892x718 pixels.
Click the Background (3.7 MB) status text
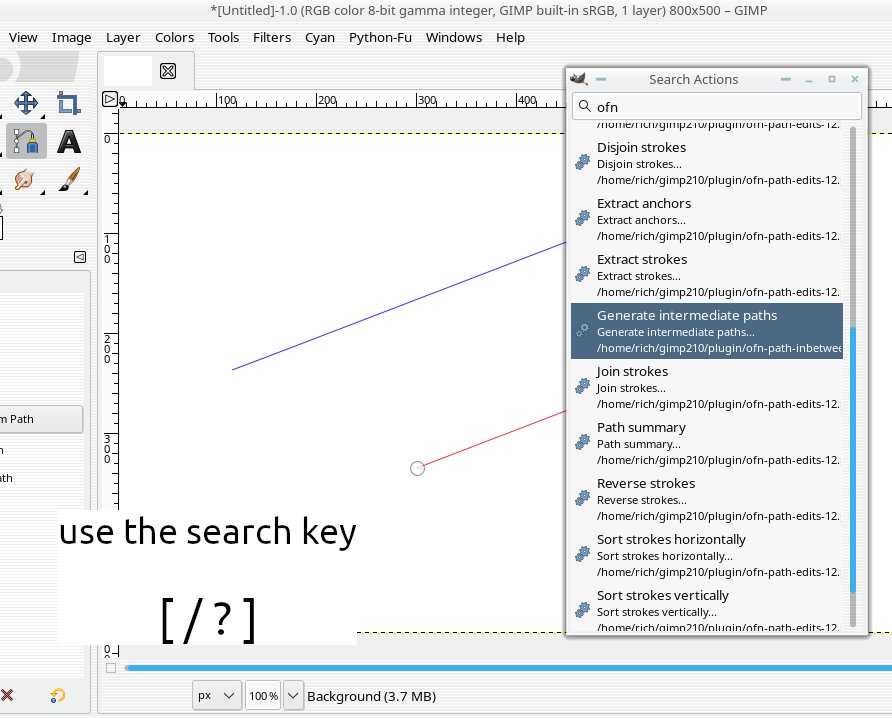click(371, 696)
